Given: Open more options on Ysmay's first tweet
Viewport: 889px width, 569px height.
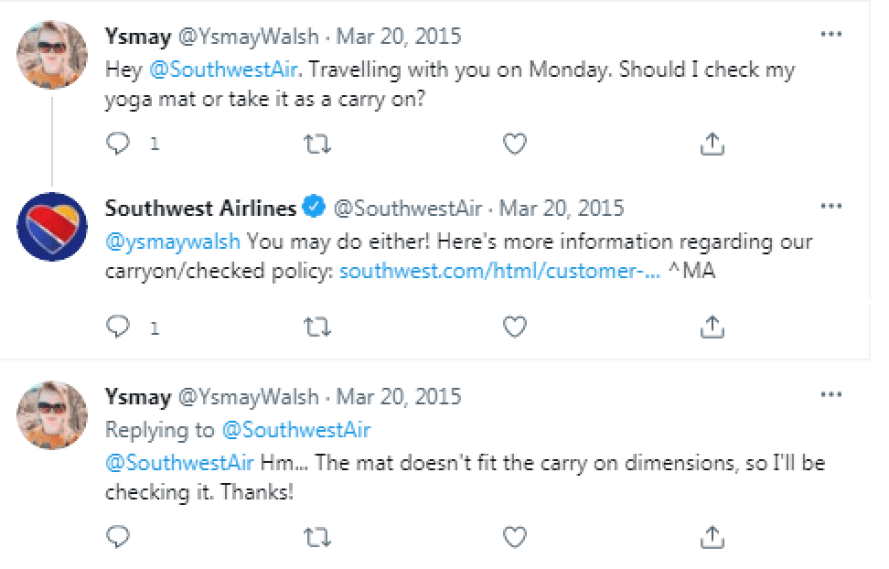Looking at the screenshot, I should [831, 34].
